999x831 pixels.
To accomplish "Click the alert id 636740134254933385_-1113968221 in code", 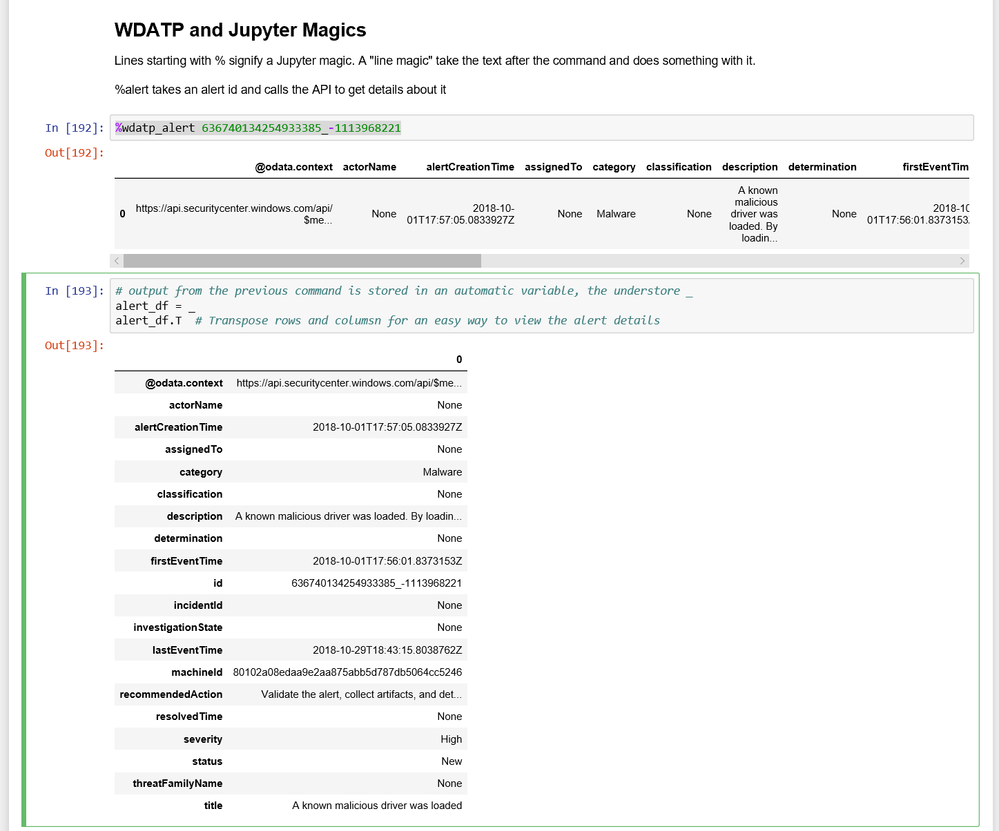I will pos(301,128).
